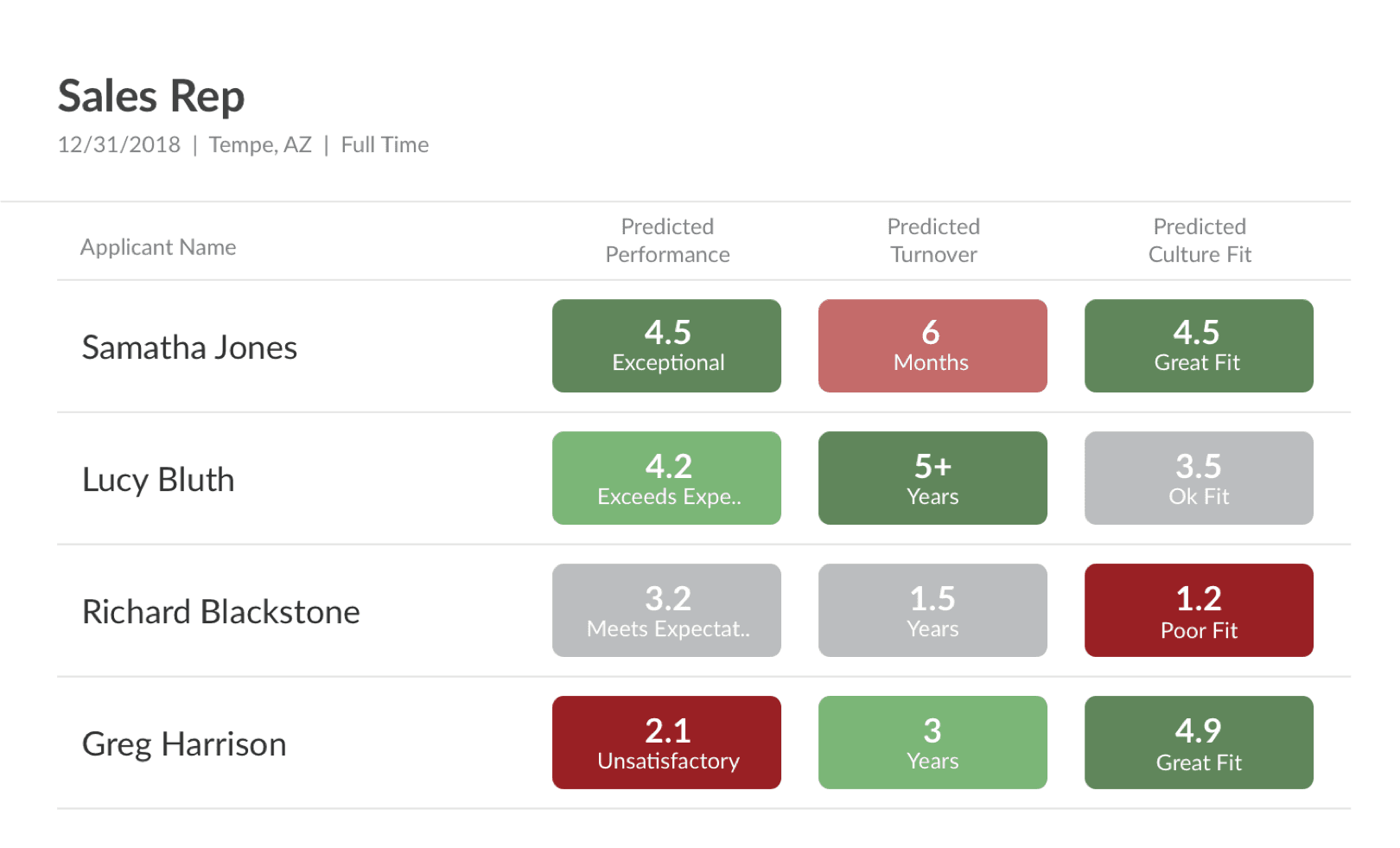Click Greg Harrison's 3 Years badge
Image resolution: width=1400 pixels, height=848 pixels.
(x=932, y=743)
